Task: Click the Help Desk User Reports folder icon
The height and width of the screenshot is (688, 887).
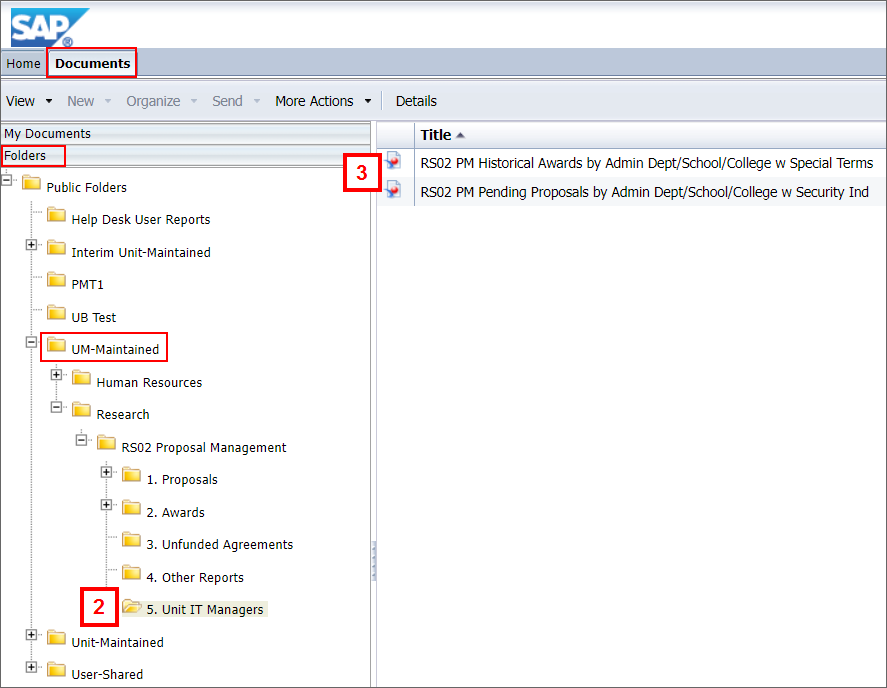Action: [56, 215]
